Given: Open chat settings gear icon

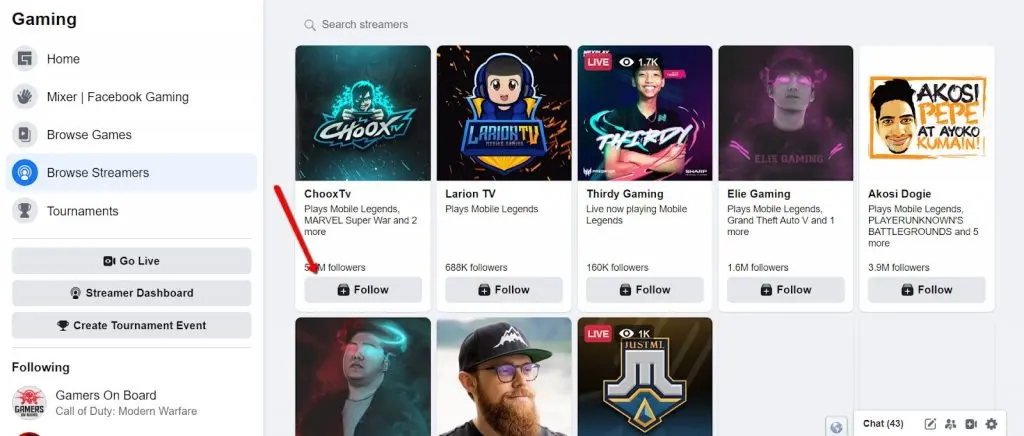Looking at the screenshot, I should pyautogui.click(x=991, y=424).
